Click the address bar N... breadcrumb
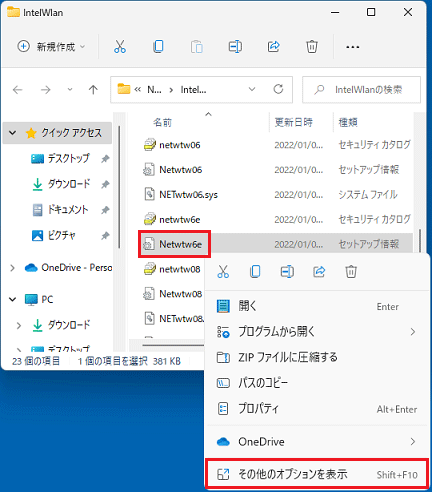The height and width of the screenshot is (492, 432). pos(154,90)
